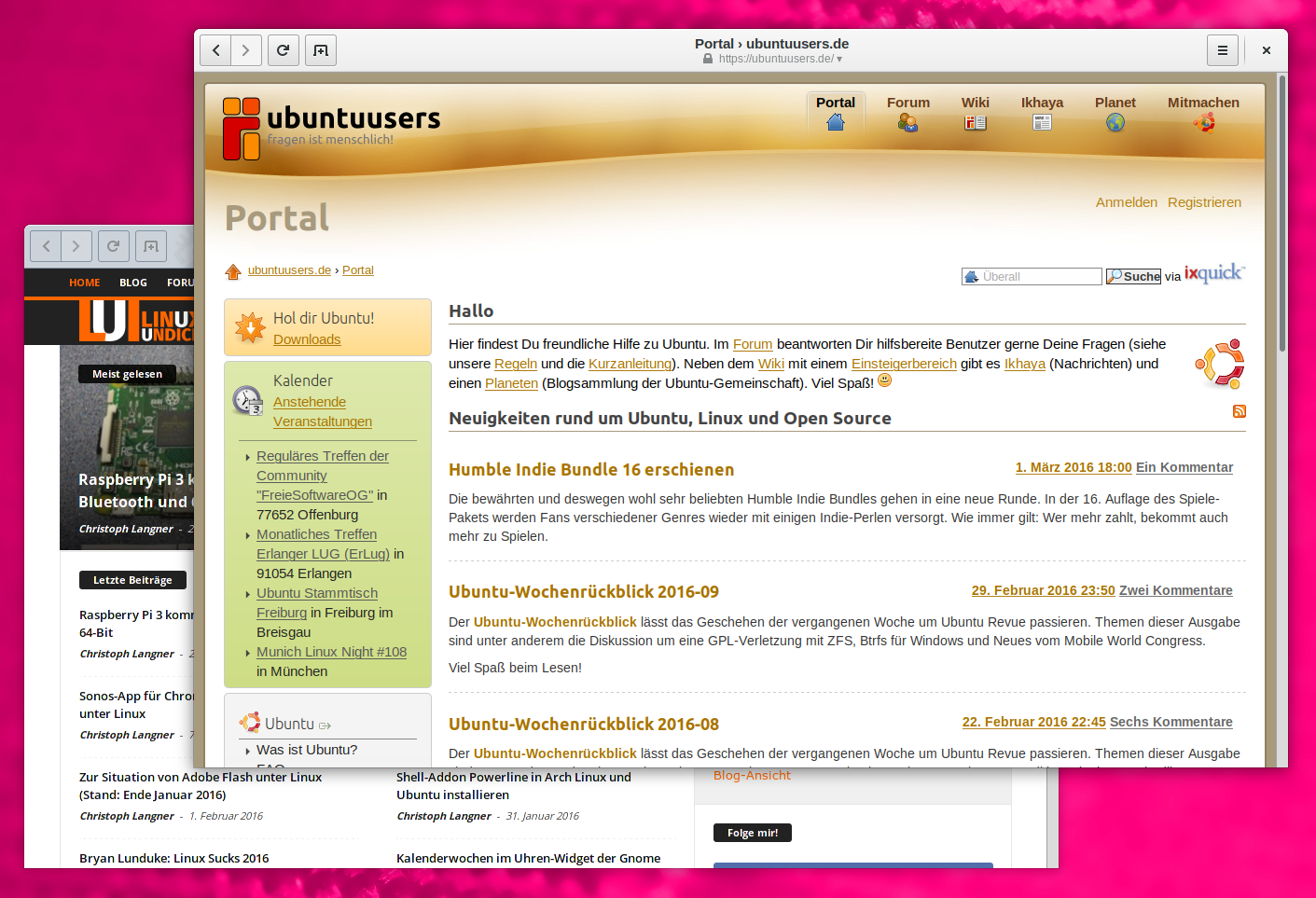
Task: Click the calendar icon in Kalender box
Action: click(246, 401)
